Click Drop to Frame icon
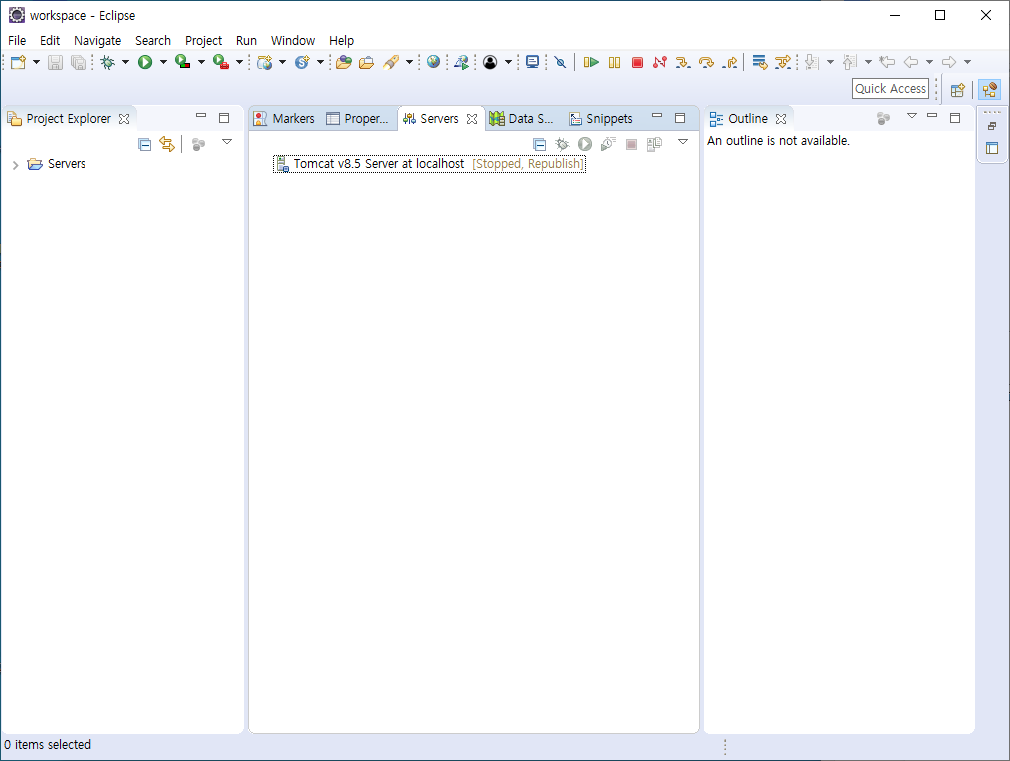The width and height of the screenshot is (1010, 761). (760, 62)
